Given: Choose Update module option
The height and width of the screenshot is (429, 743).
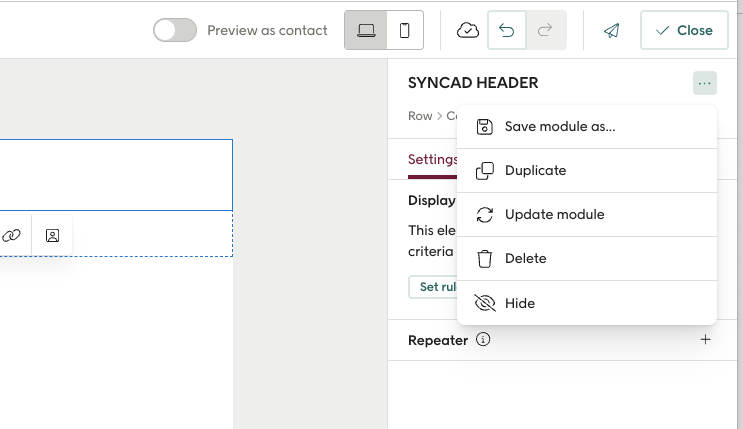Looking at the screenshot, I should 587,215.
